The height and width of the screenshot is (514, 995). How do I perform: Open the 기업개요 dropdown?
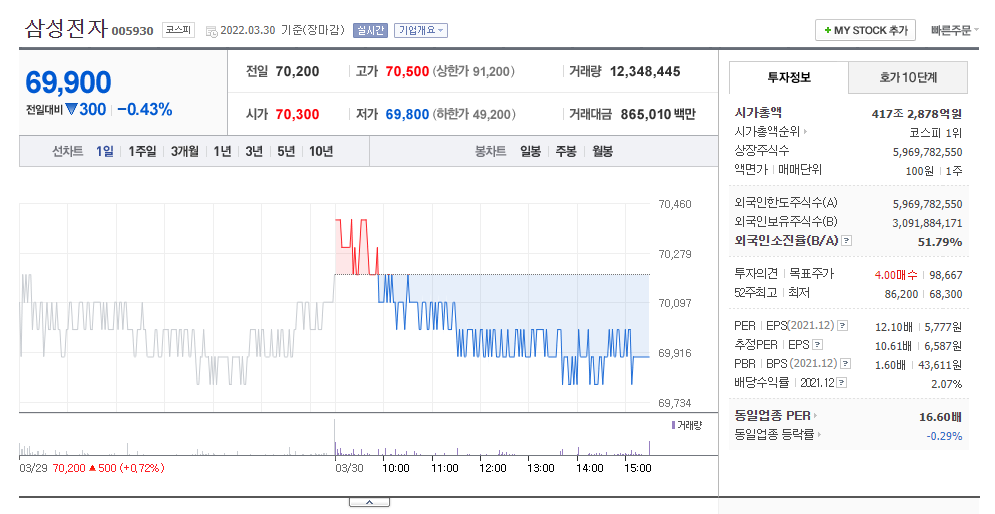[x=421, y=30]
